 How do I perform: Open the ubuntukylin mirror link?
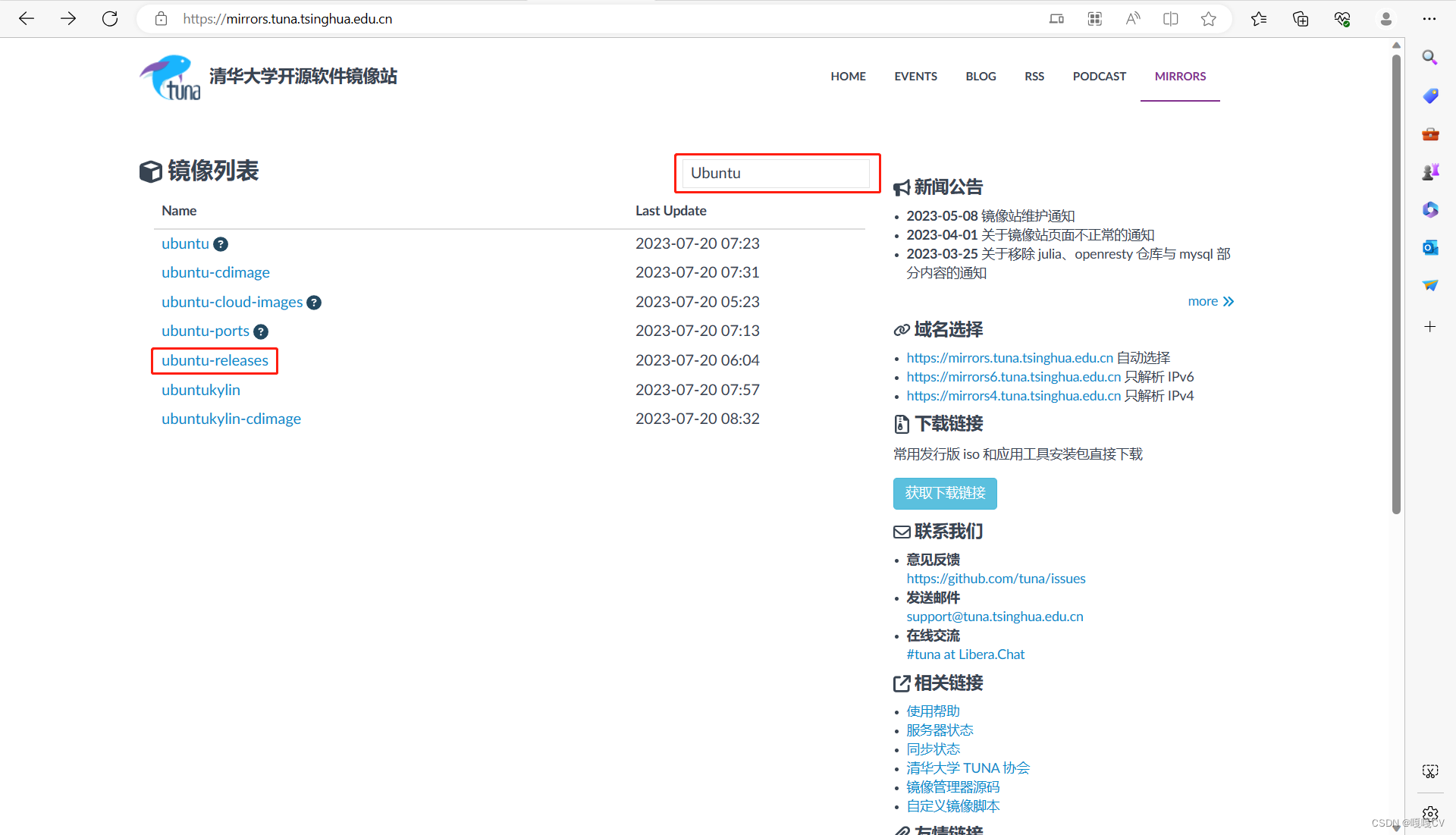tap(201, 390)
